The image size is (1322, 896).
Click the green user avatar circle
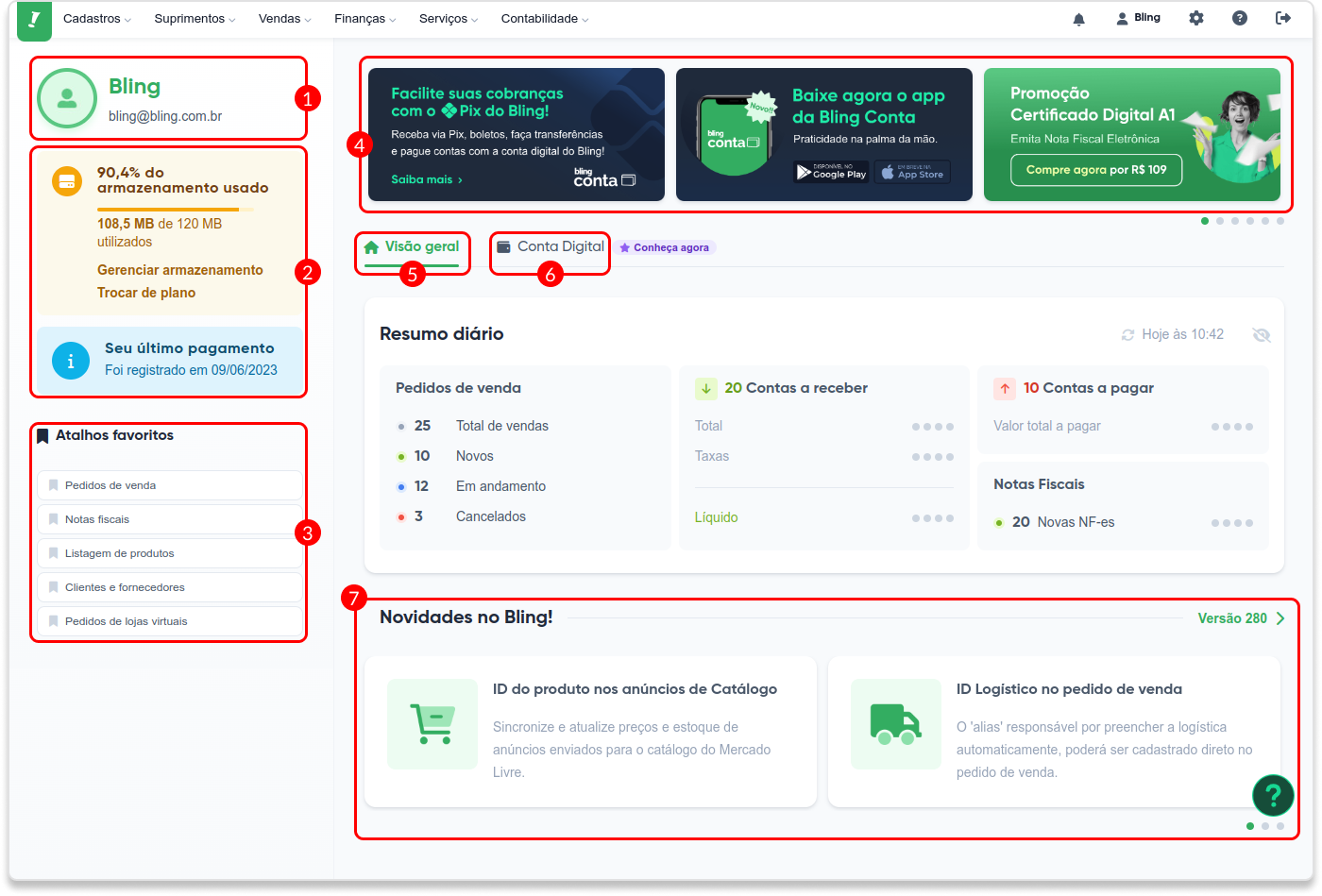click(x=67, y=98)
